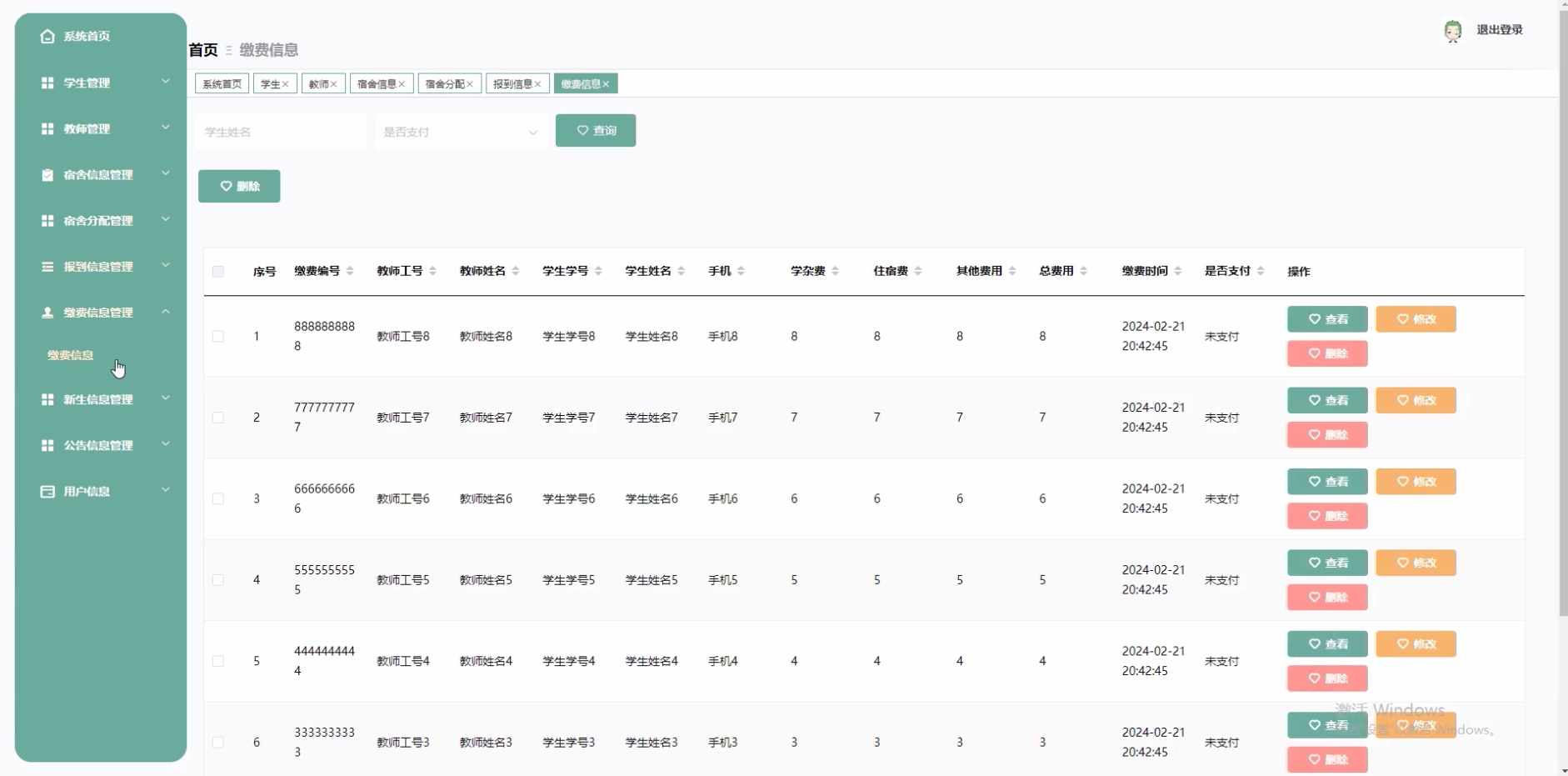Sort by 总费用 column arrows
Image resolution: width=1568 pixels, height=776 pixels.
point(1083,271)
